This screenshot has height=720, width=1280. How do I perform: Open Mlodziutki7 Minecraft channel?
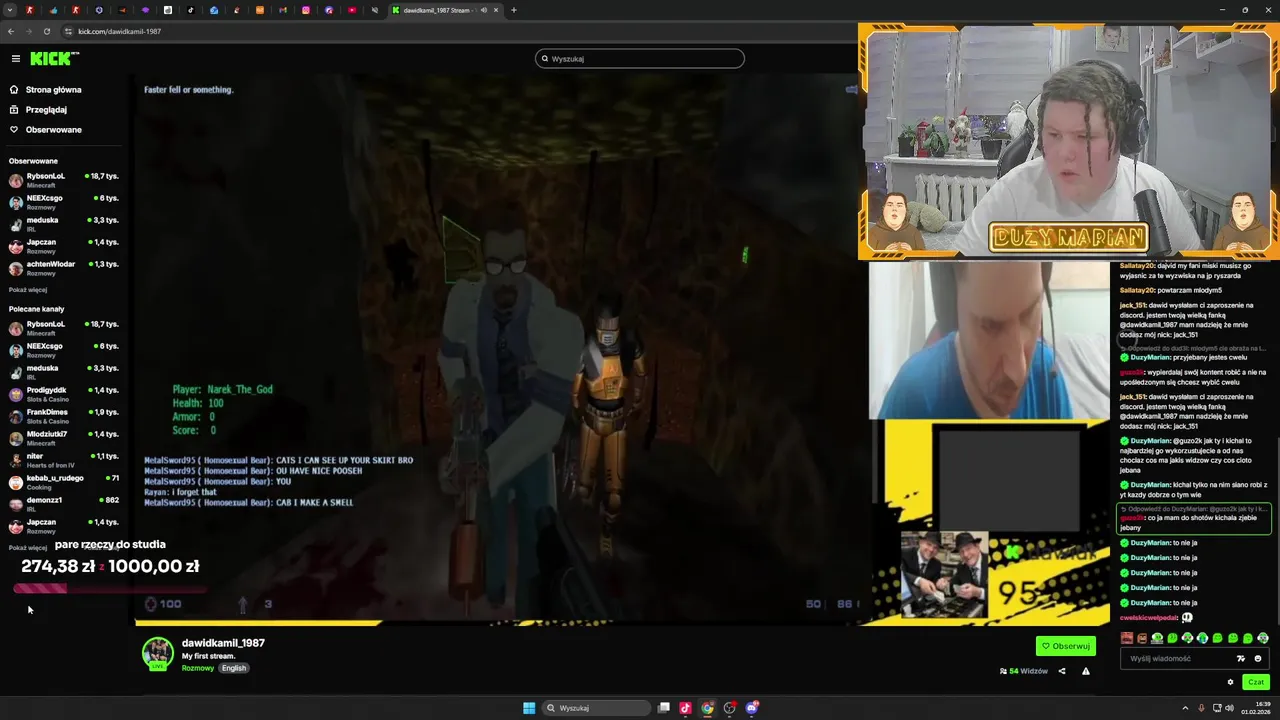pos(64,438)
